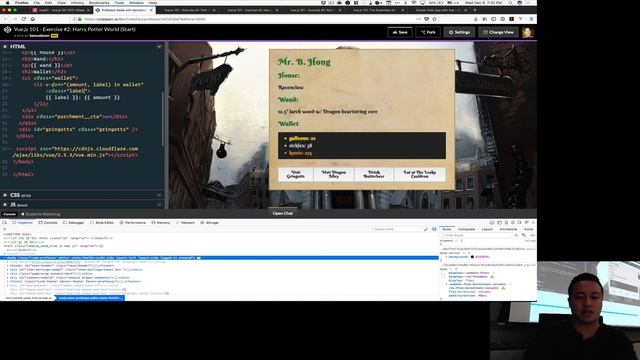Click the Visit Gringotts button
The image size is (640, 360).
pos(296,174)
